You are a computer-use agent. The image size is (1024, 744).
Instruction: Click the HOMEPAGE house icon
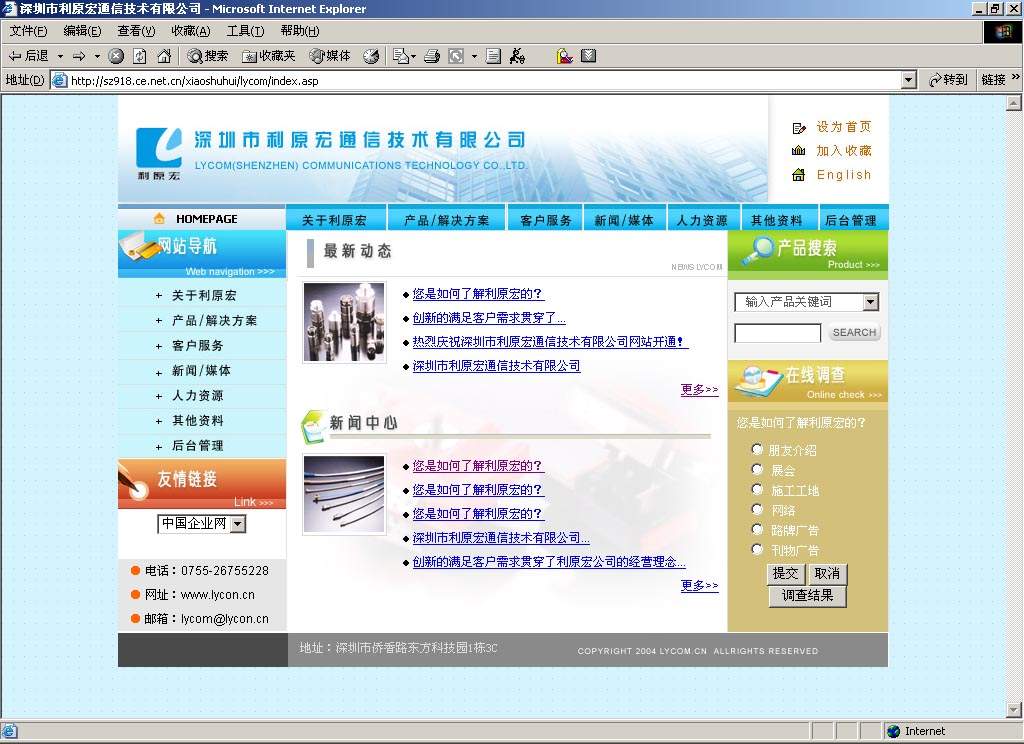(159, 218)
